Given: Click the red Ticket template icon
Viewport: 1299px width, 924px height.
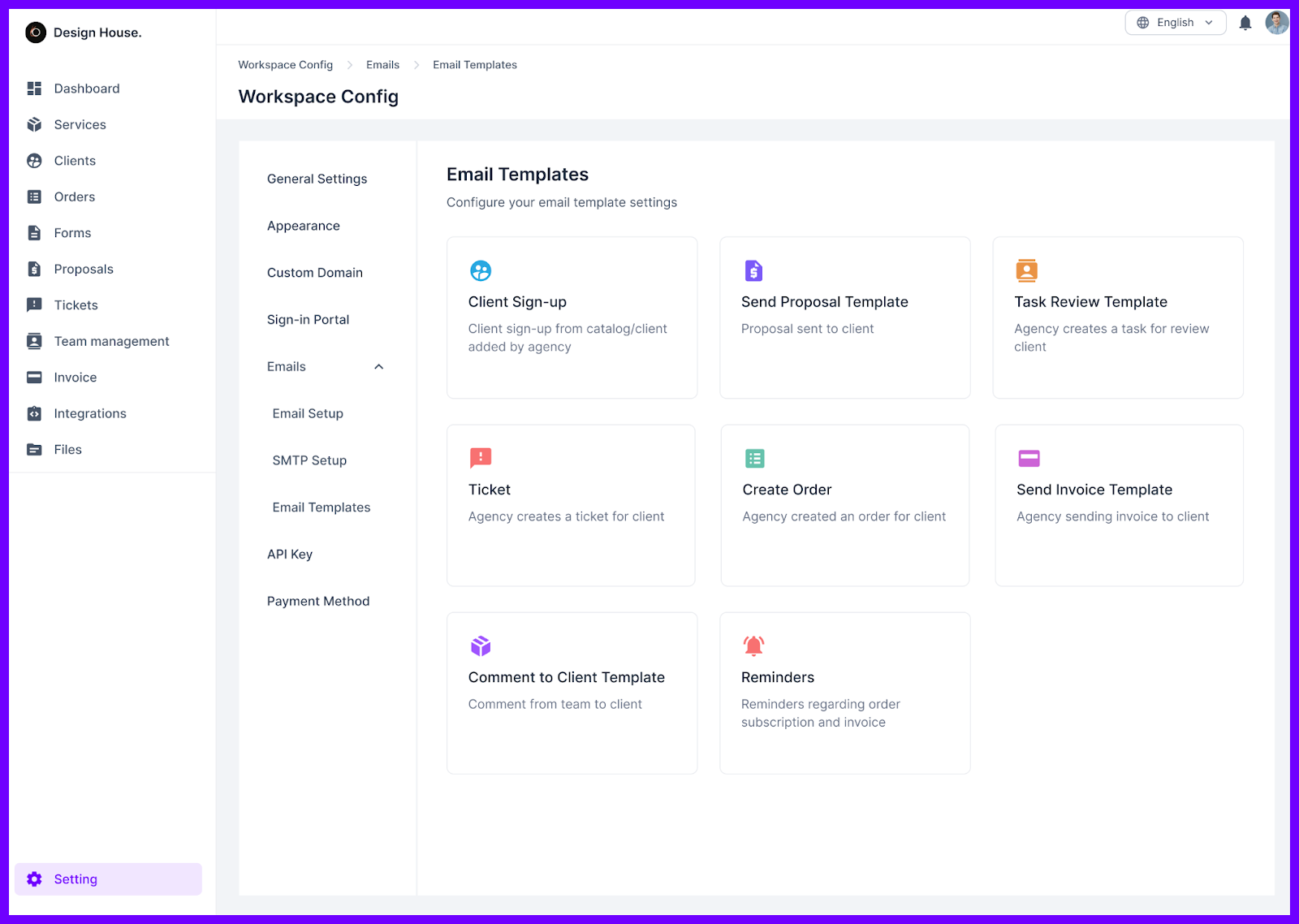Looking at the screenshot, I should click(481, 458).
